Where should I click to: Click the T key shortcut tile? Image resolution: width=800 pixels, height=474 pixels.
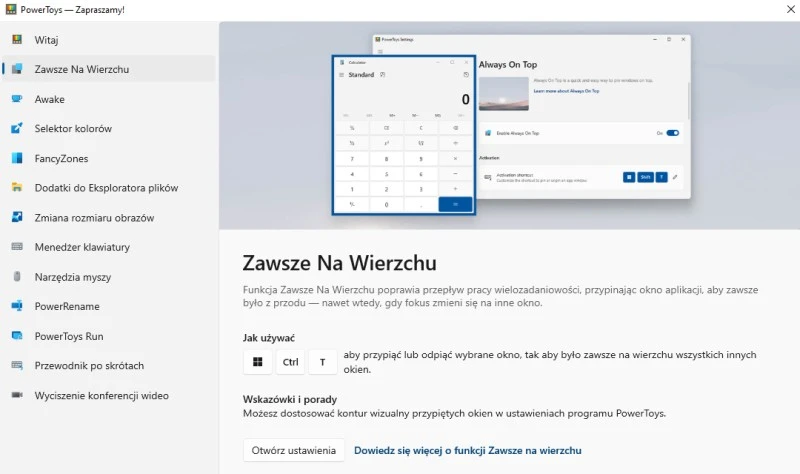point(322,362)
